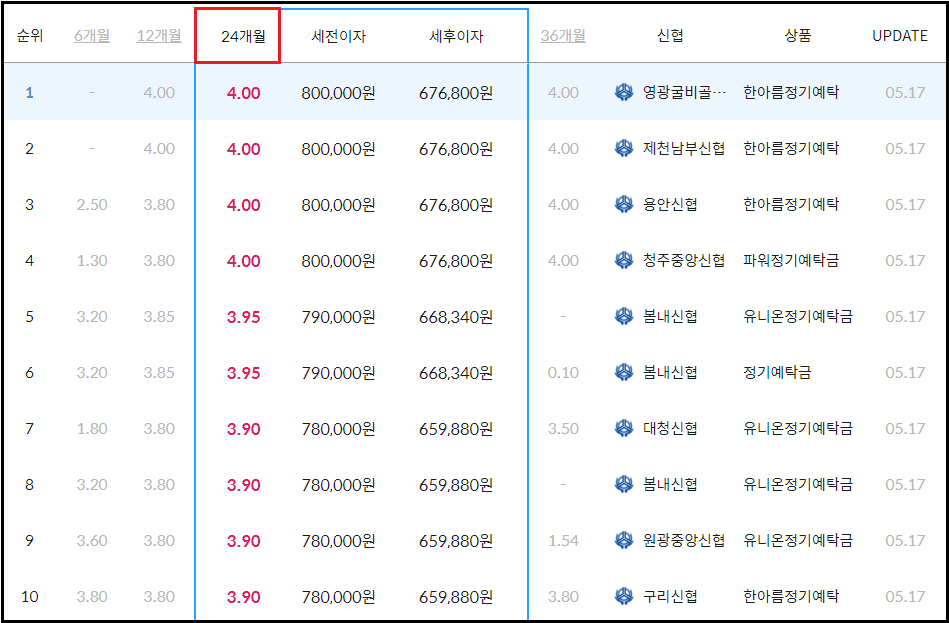Switch sorting to the 세후이자 column
949x623 pixels.
(x=455, y=36)
